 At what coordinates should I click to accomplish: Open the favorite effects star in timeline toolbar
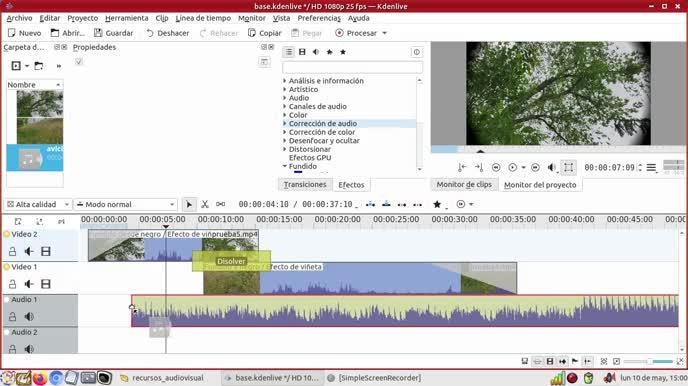pyautogui.click(x=437, y=204)
